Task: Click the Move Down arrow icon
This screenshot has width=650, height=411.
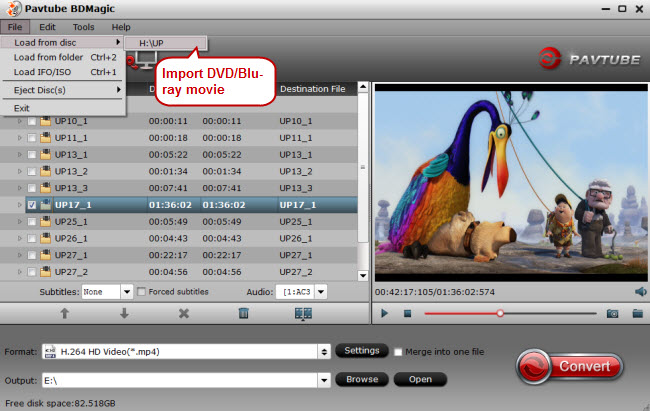Action: click(x=124, y=313)
